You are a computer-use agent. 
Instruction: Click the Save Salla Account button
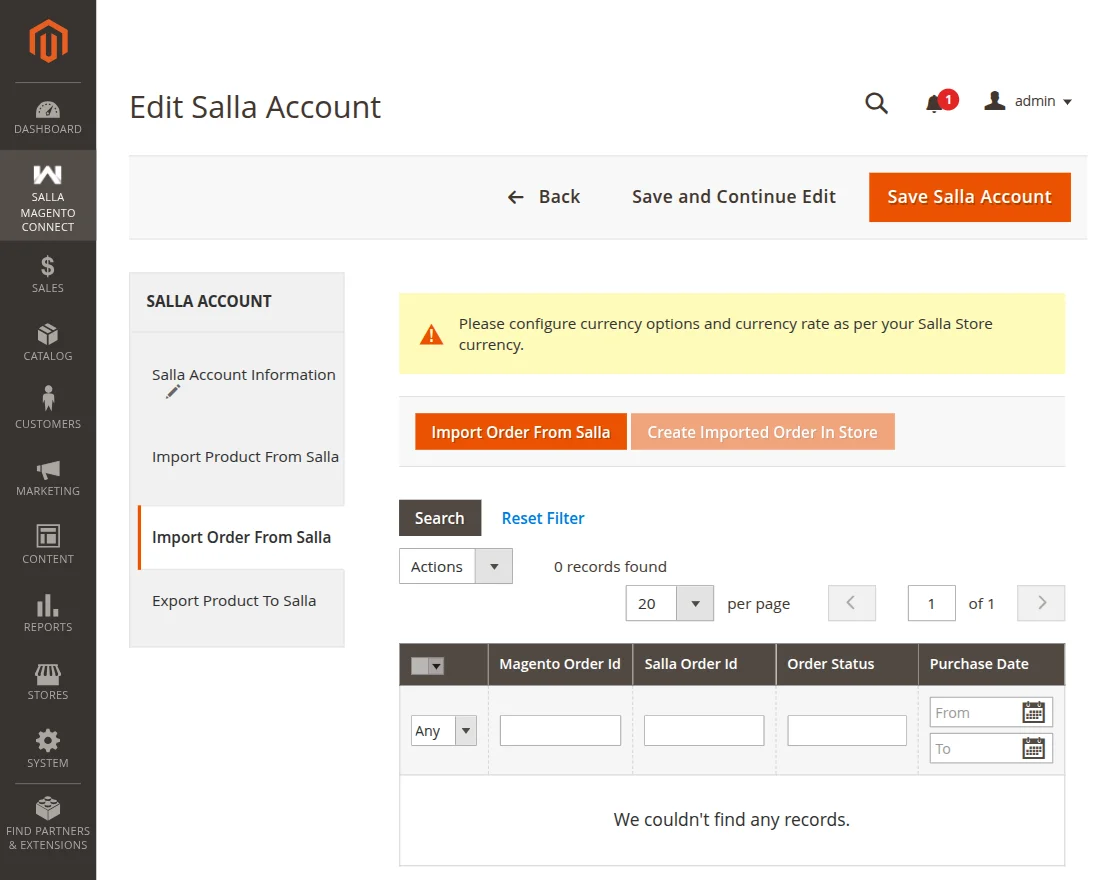coord(969,197)
